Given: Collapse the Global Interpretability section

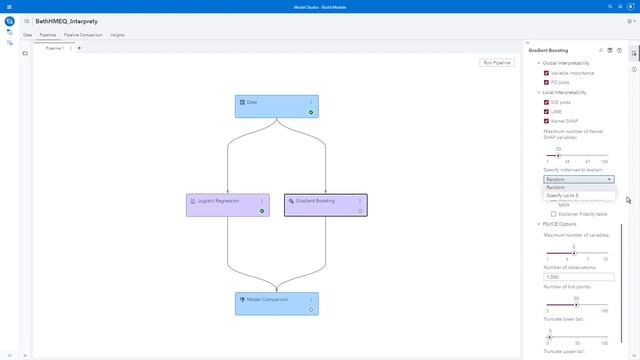Looking at the screenshot, I should pyautogui.click(x=538, y=63).
